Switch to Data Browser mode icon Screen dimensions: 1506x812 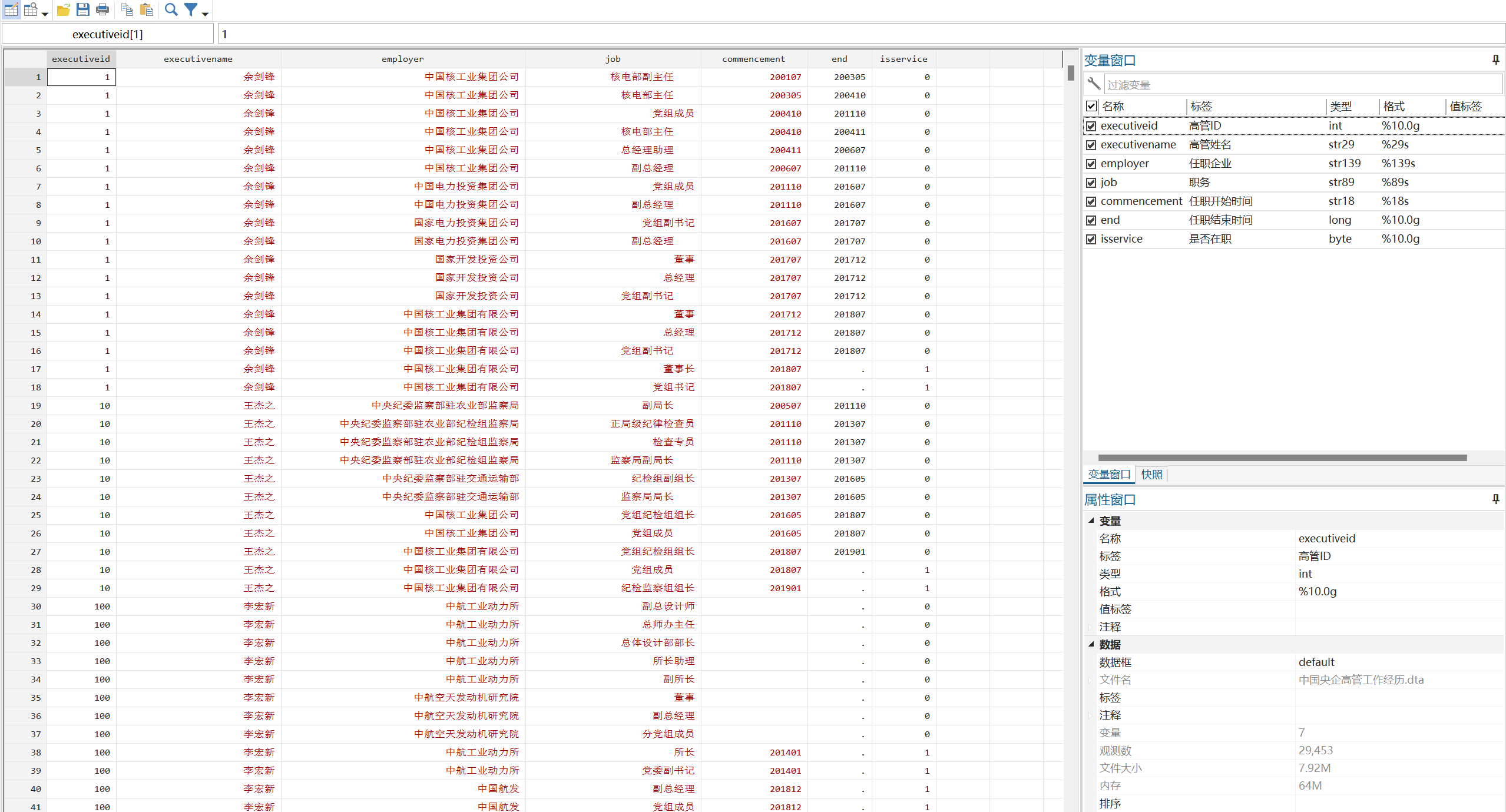[x=31, y=9]
